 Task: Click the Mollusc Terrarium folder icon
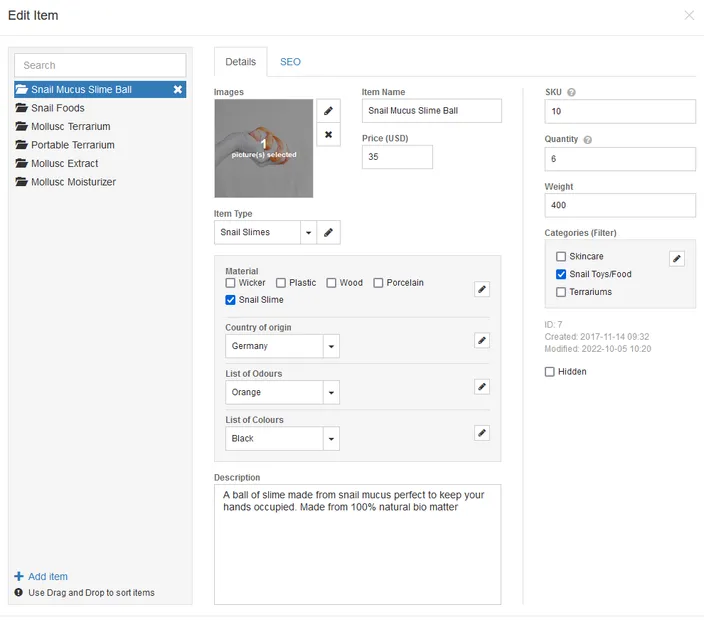click(21, 126)
